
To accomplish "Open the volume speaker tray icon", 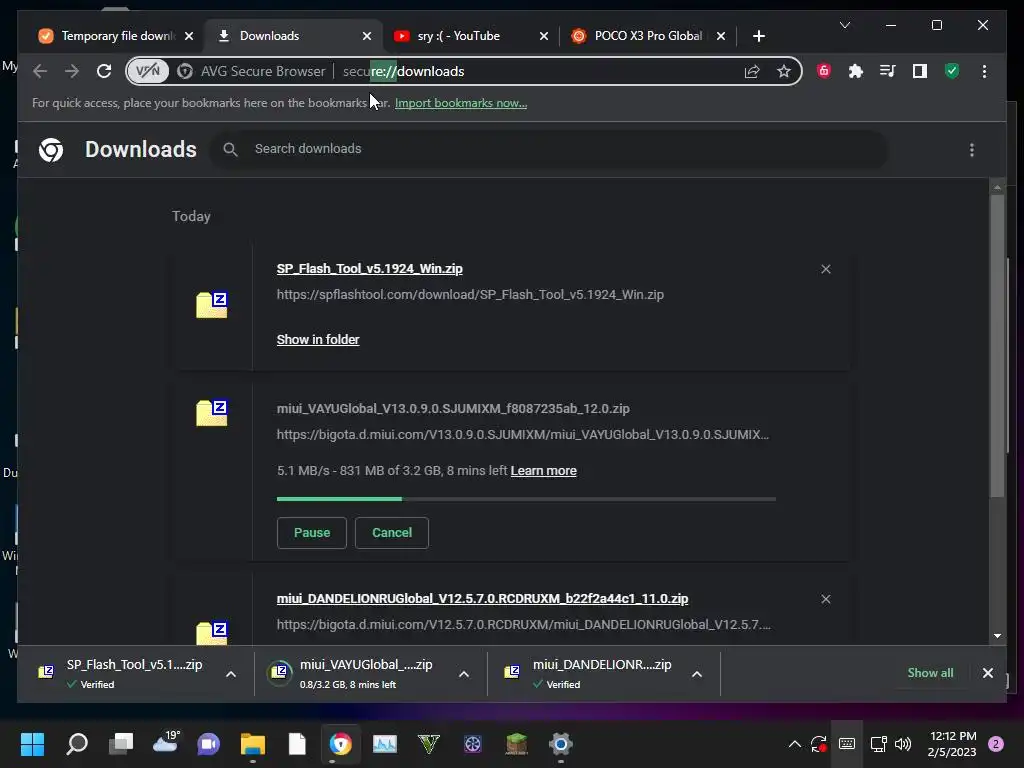I will 903,744.
